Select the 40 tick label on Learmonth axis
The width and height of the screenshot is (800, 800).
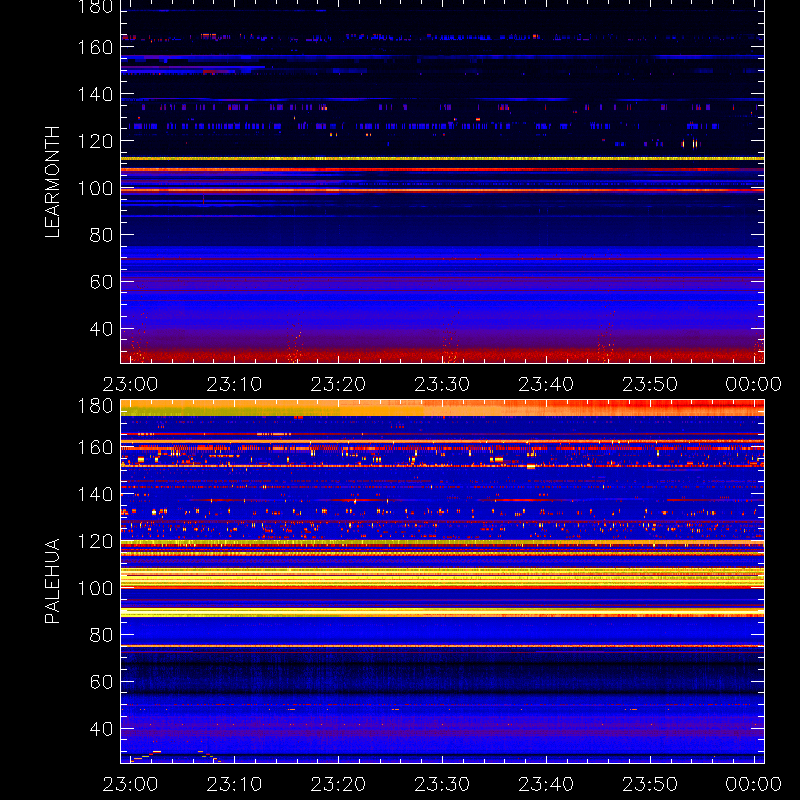(101, 329)
